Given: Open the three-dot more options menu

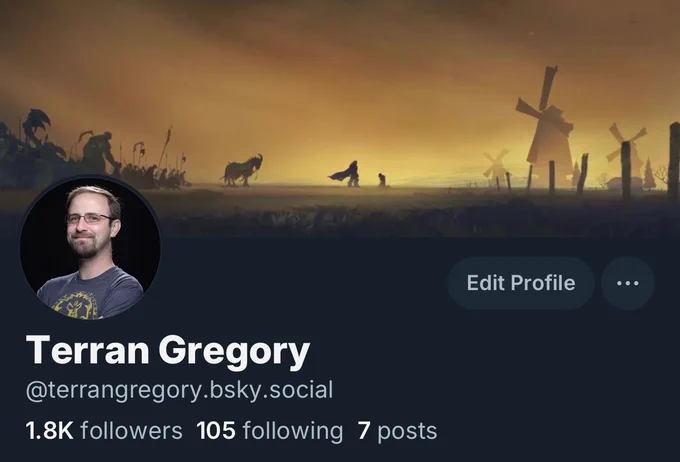Looking at the screenshot, I should tap(628, 283).
